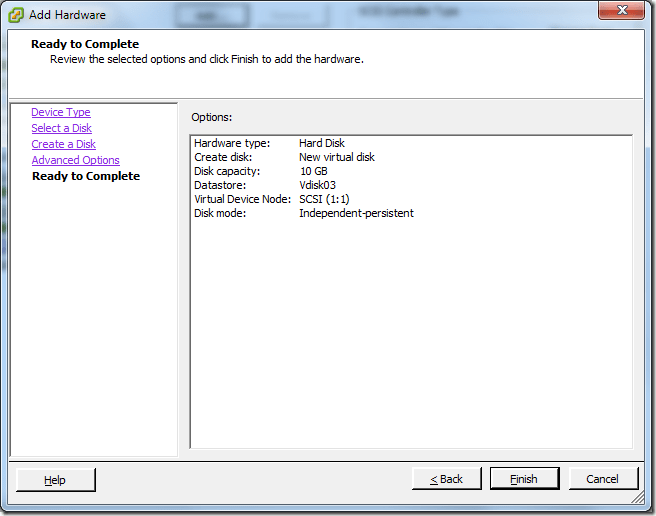Click the '10 GB' capacity value
Image resolution: width=656 pixels, height=516 pixels.
coord(314,171)
